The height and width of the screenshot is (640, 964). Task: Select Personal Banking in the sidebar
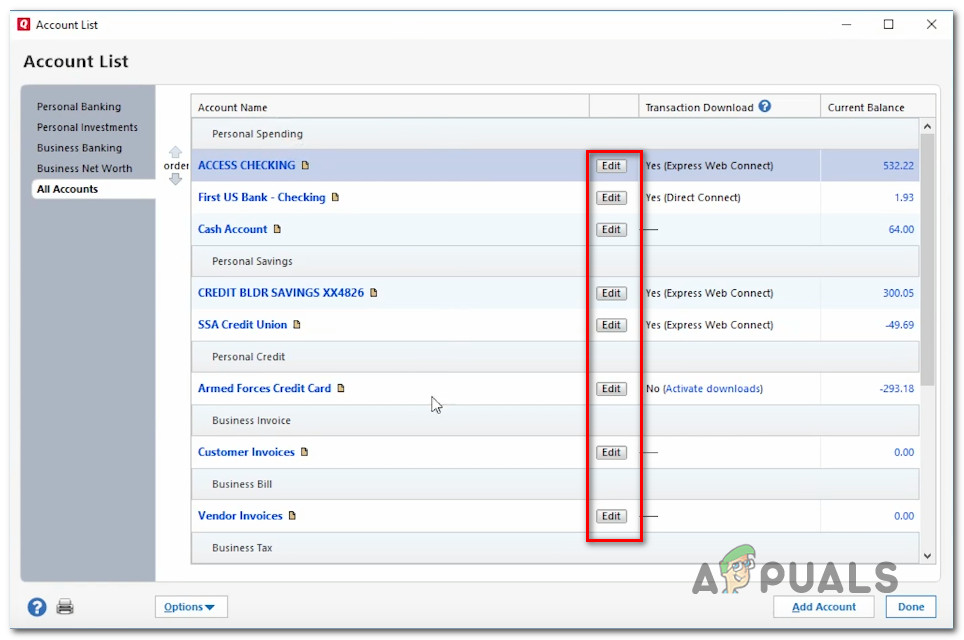[79, 106]
